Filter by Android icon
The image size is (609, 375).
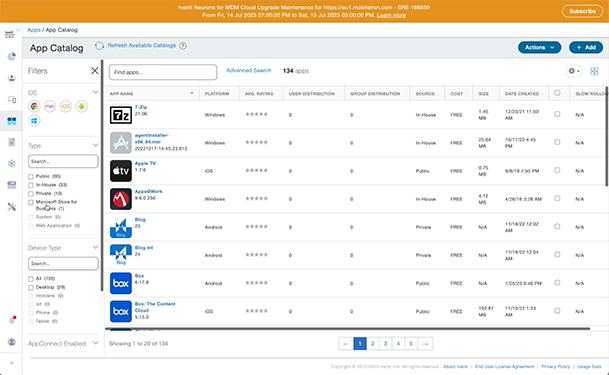point(81,106)
